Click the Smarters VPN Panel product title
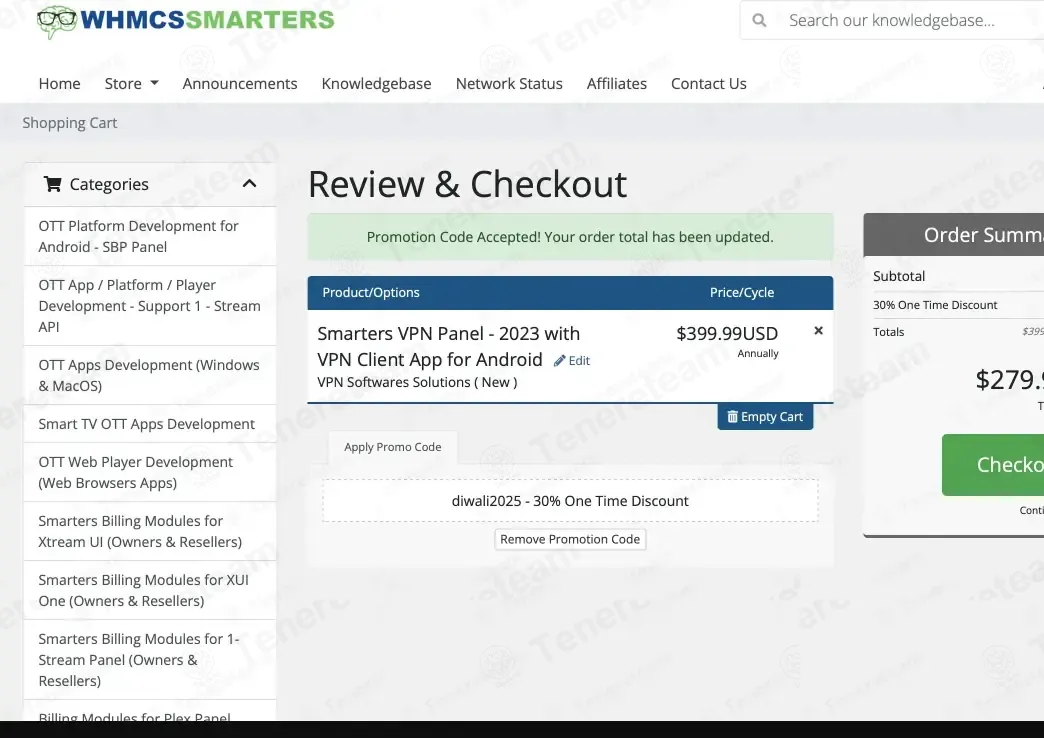 click(x=449, y=346)
